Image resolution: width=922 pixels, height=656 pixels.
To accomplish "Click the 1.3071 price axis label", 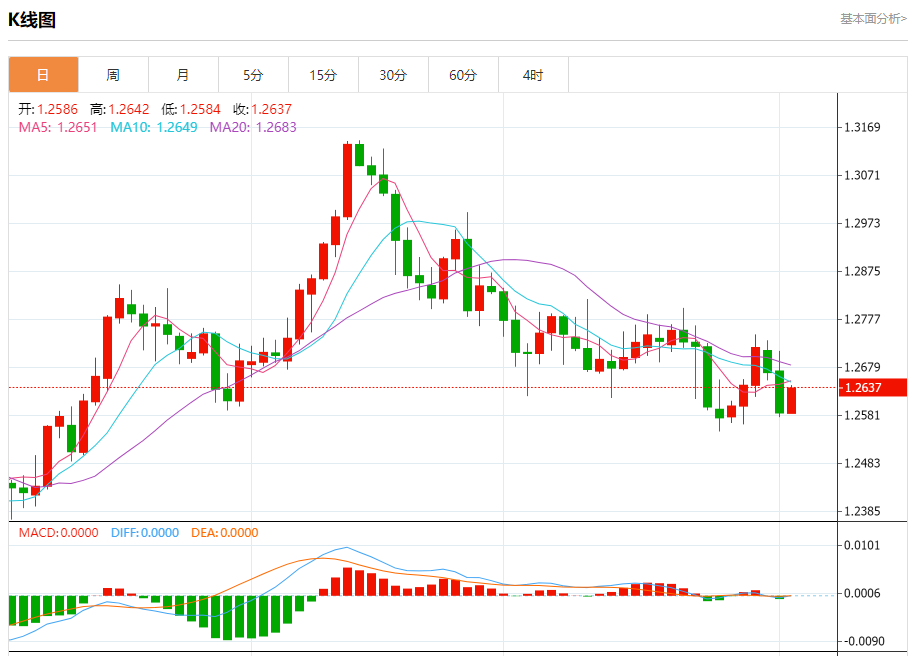I will (x=862, y=175).
